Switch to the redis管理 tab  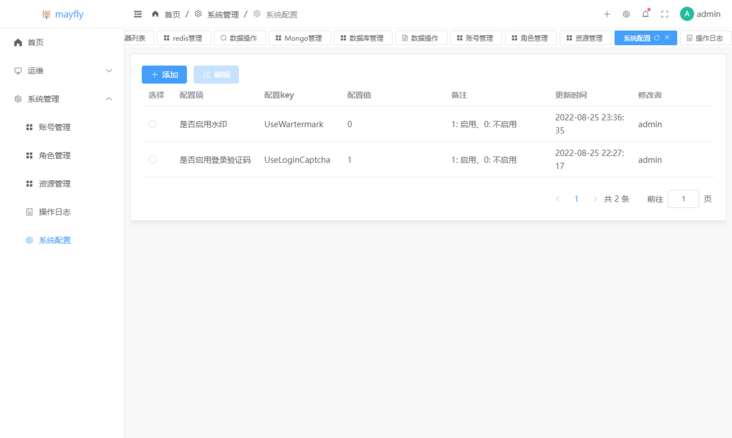(x=181, y=38)
